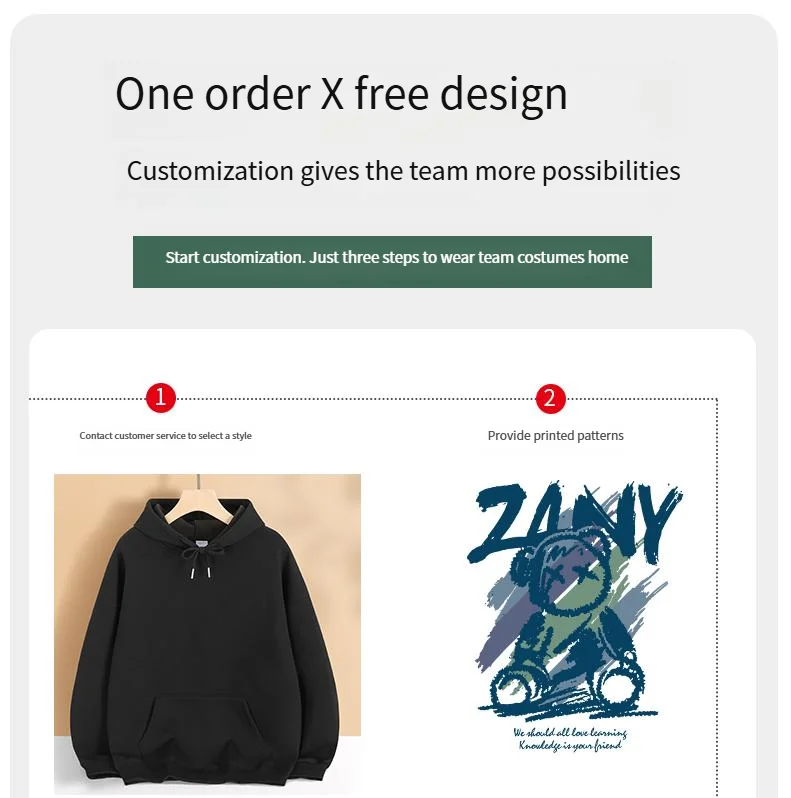Click the ZANY bear print pattern
791x798 pixels.
pyautogui.click(x=574, y=616)
